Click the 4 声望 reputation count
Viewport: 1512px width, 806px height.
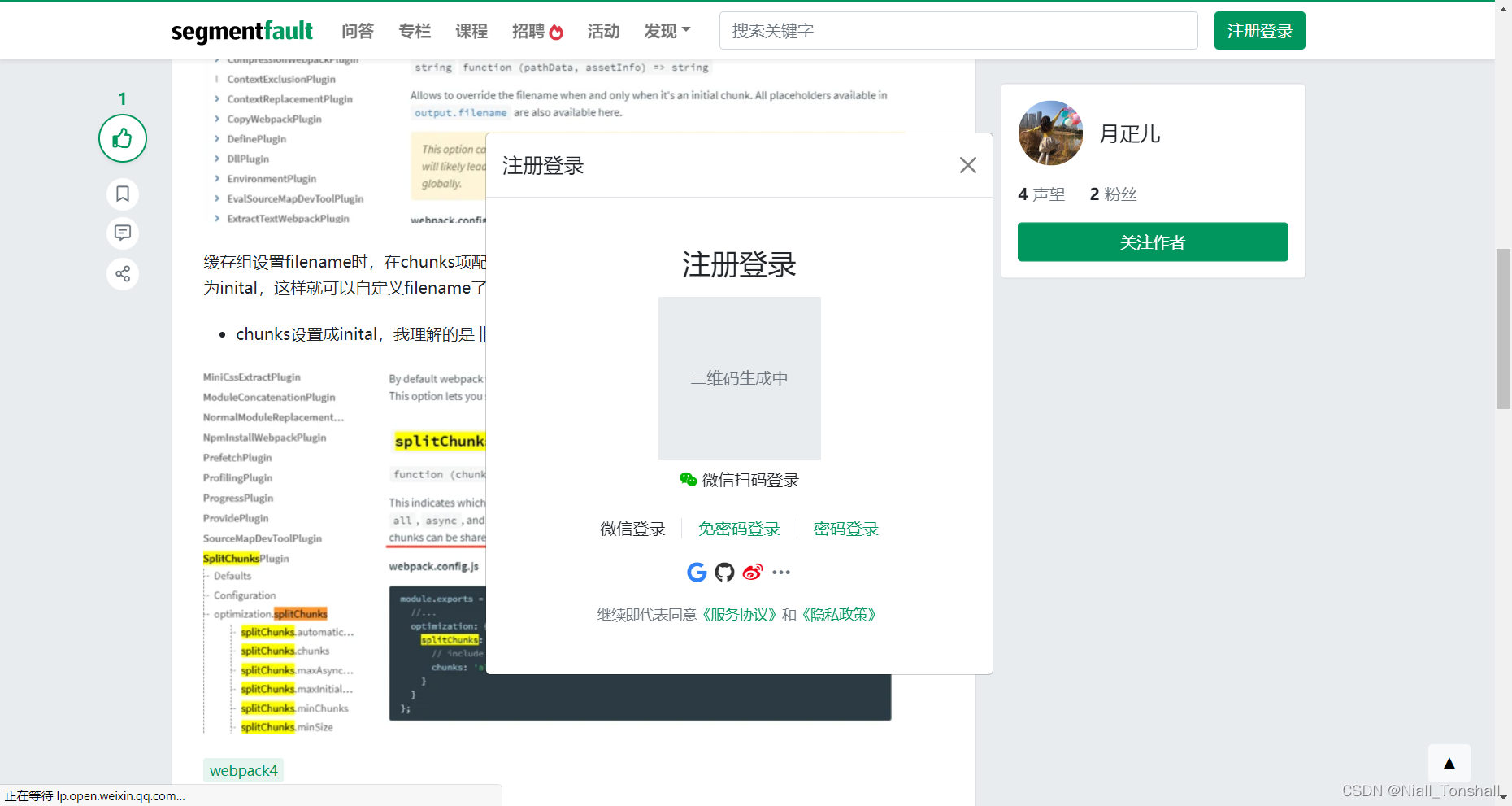click(1041, 194)
